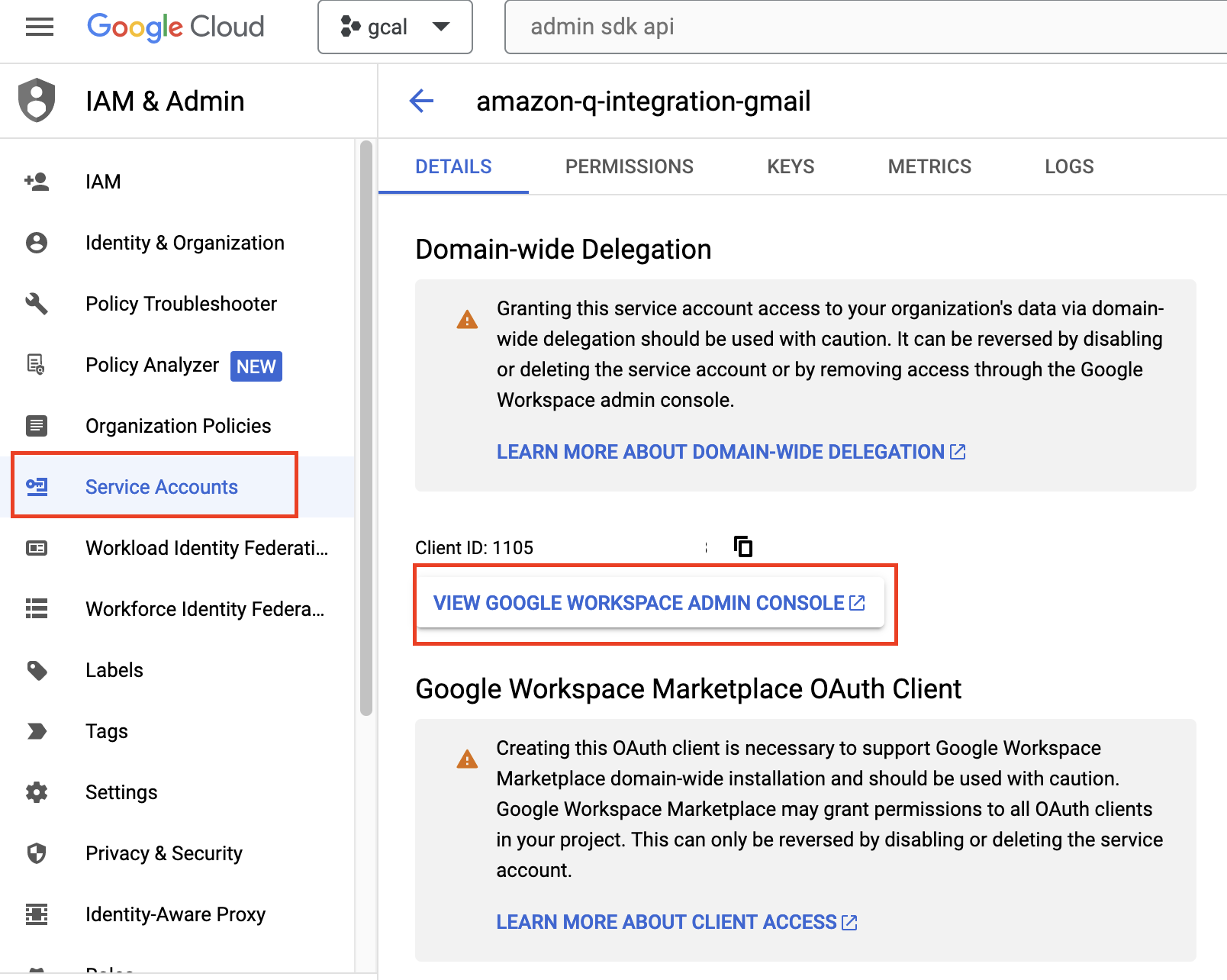Click the Settings gear icon in sidebar

tap(37, 792)
